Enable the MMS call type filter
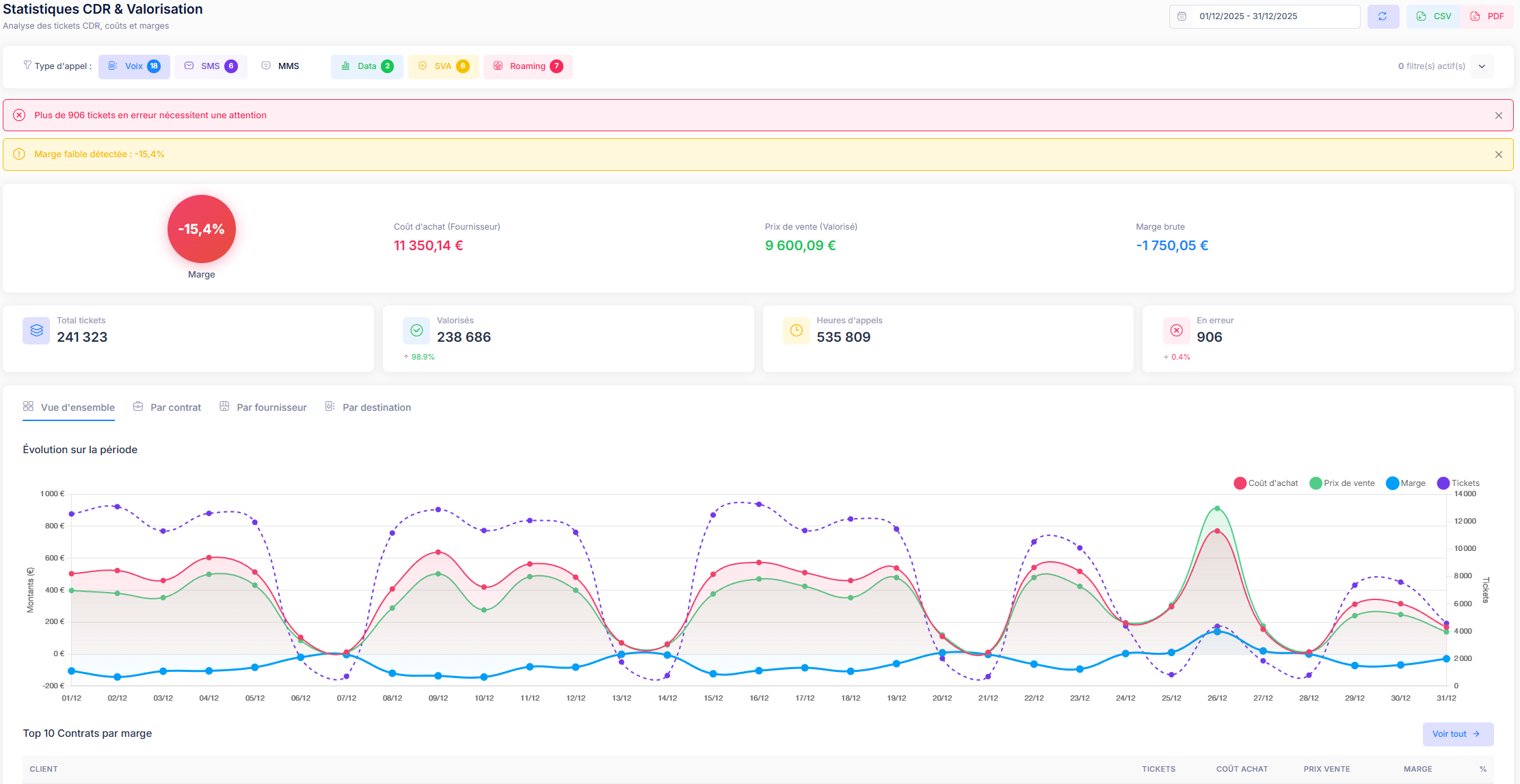The width and height of the screenshot is (1520, 784). [280, 66]
